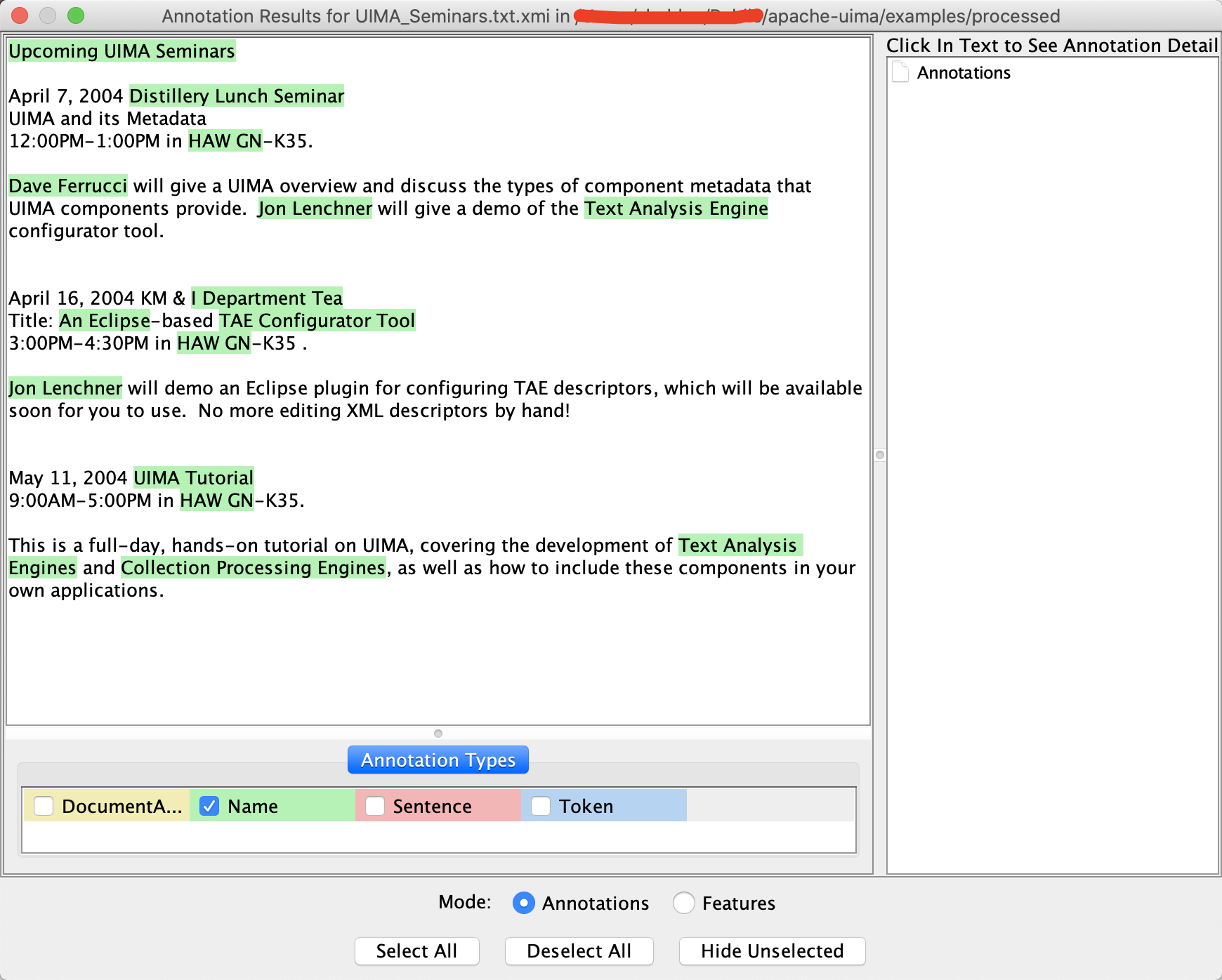This screenshot has width=1222, height=980.
Task: Click the Deselect All button
Action: tap(579, 951)
